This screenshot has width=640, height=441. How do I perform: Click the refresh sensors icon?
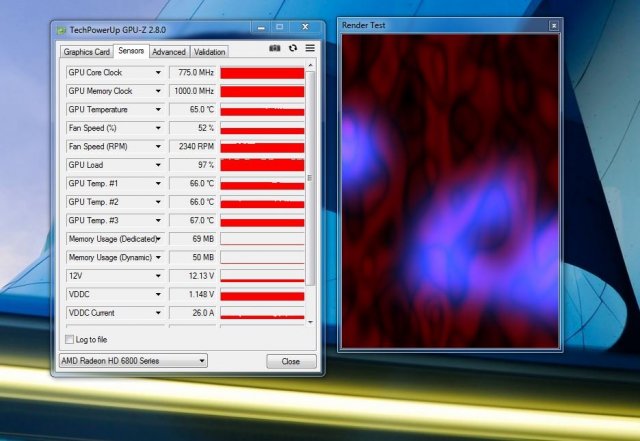pos(292,48)
